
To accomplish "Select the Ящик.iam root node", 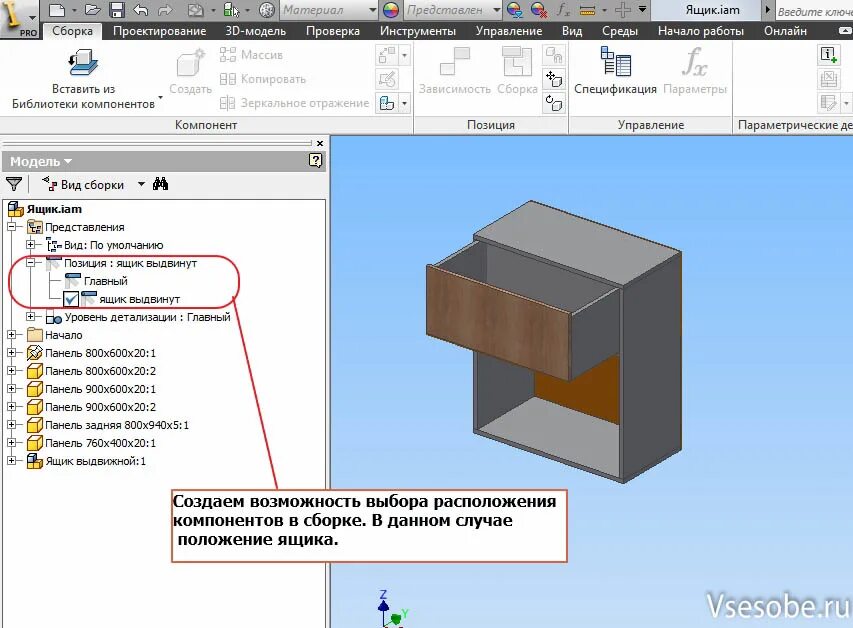I will [54, 209].
